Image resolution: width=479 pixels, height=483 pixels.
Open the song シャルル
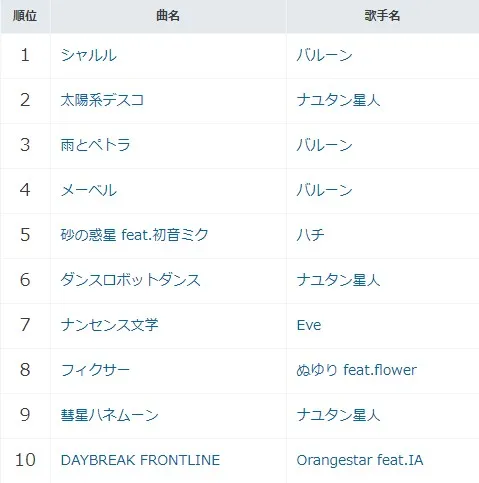[89, 55]
